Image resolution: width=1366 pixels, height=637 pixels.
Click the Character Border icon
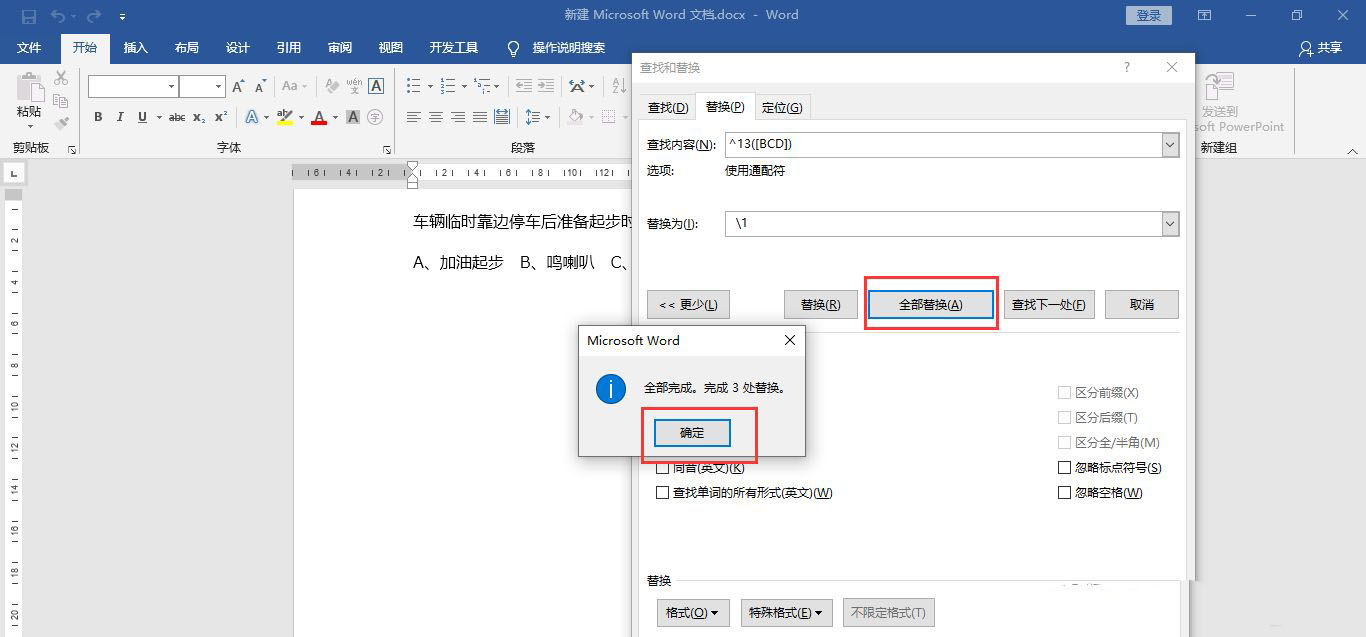pyautogui.click(x=376, y=87)
